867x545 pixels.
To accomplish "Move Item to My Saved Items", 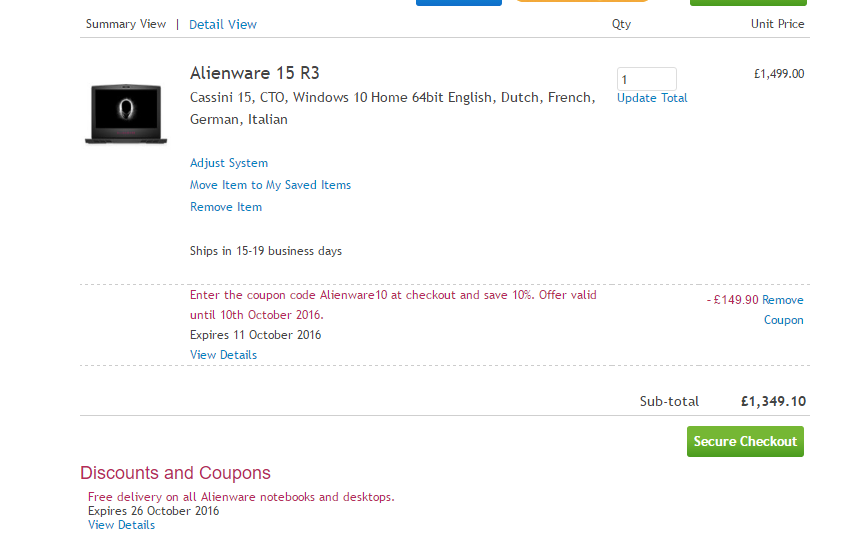I will (x=270, y=185).
